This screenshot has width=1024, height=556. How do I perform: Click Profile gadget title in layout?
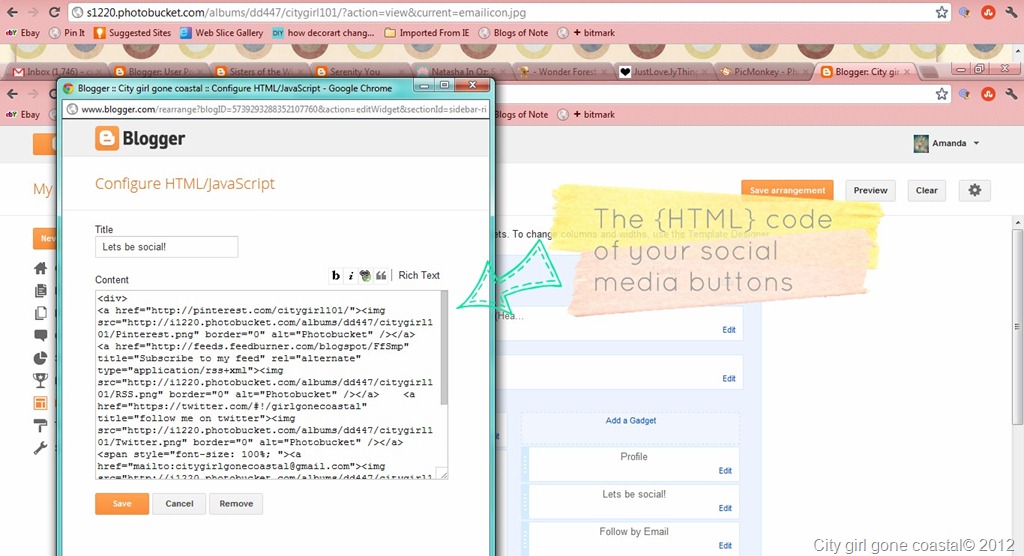click(x=633, y=457)
